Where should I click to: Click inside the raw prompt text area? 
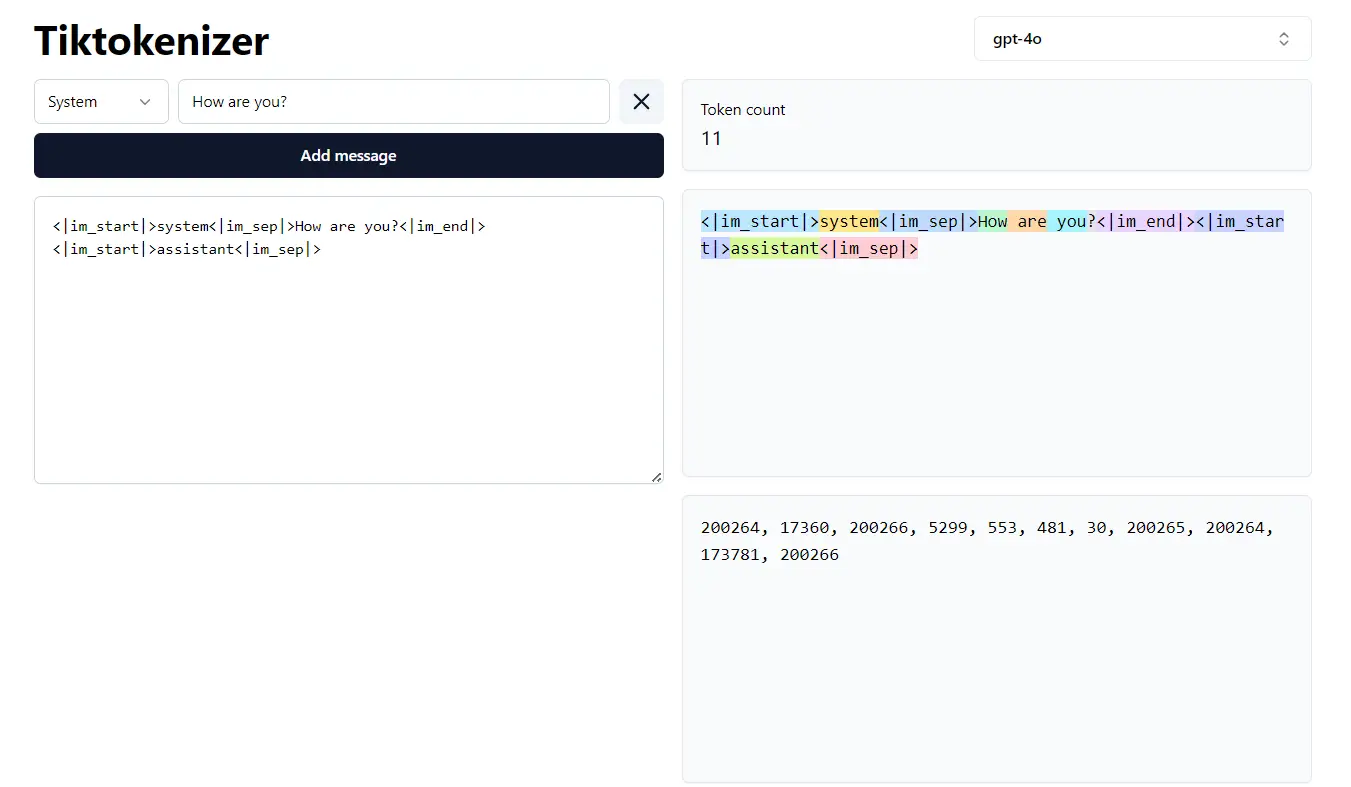click(x=348, y=360)
